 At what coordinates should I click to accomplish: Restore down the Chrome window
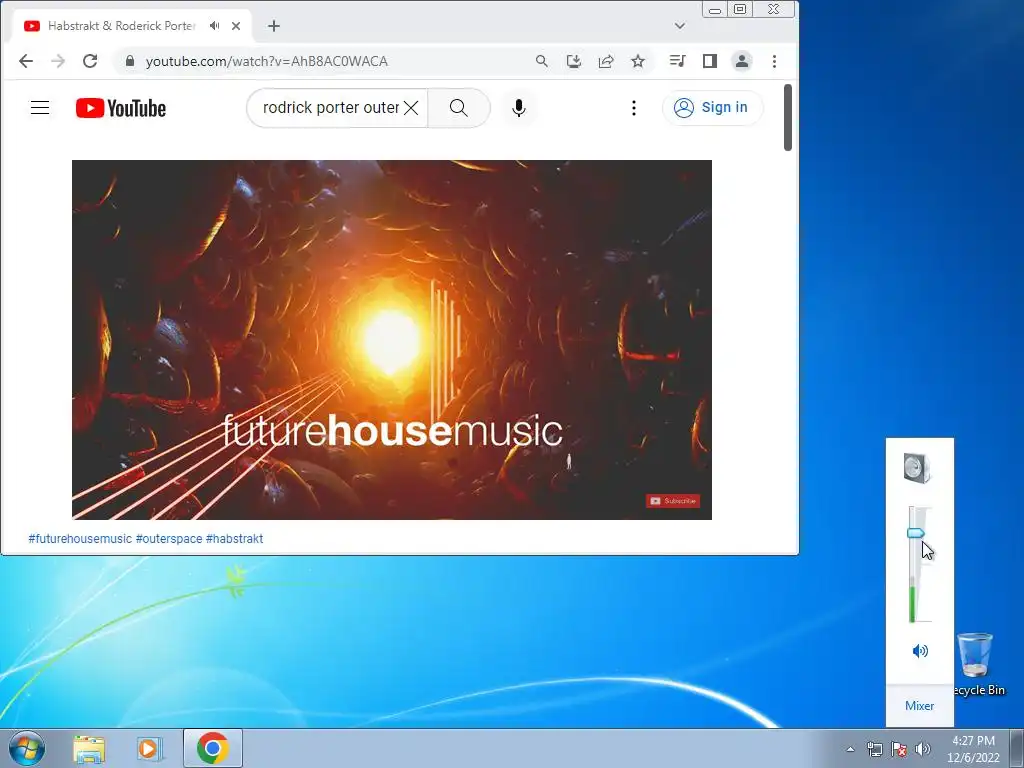[x=740, y=10]
